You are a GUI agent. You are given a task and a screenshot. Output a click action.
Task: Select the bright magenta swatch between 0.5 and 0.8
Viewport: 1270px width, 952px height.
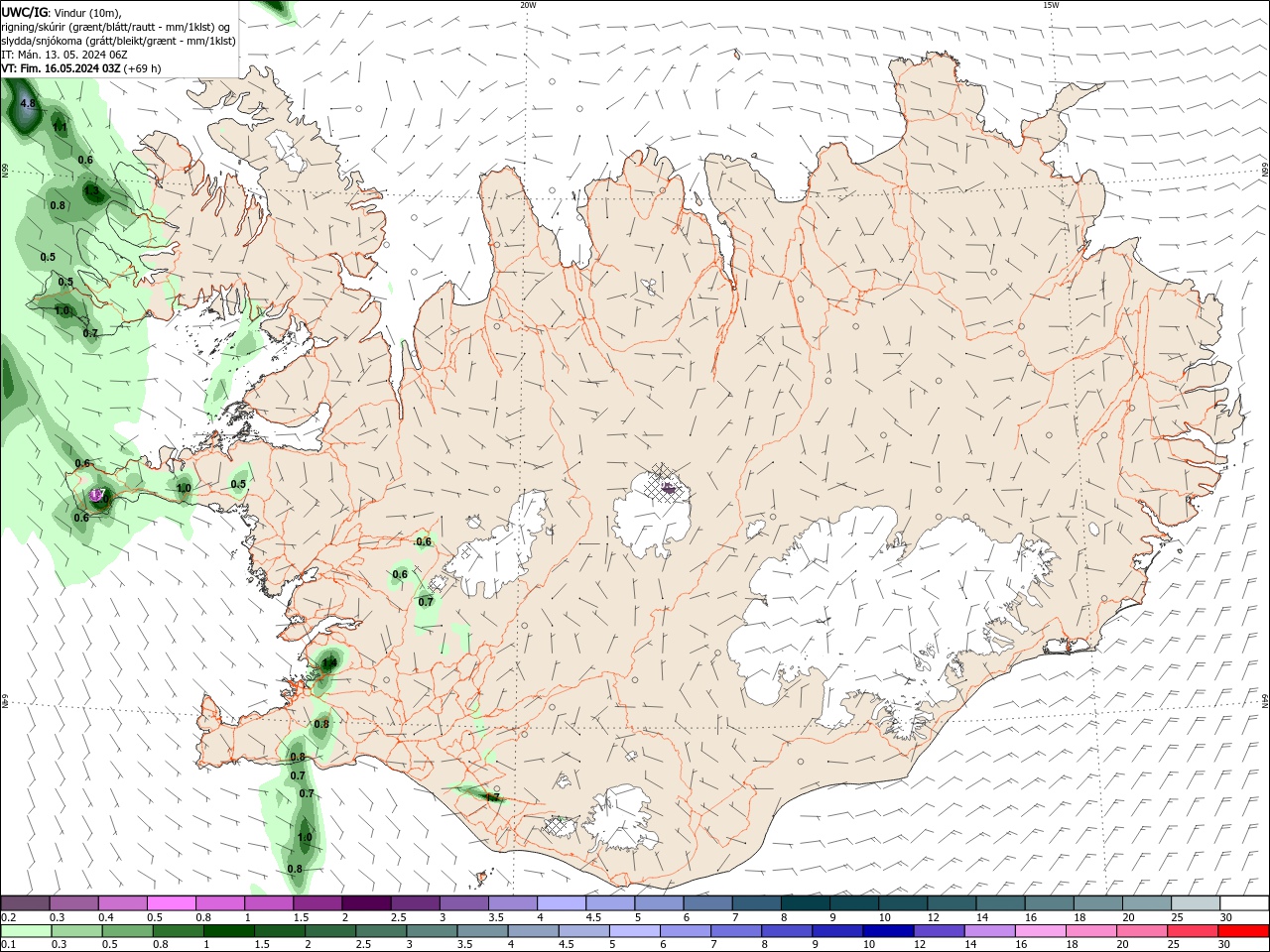172,903
